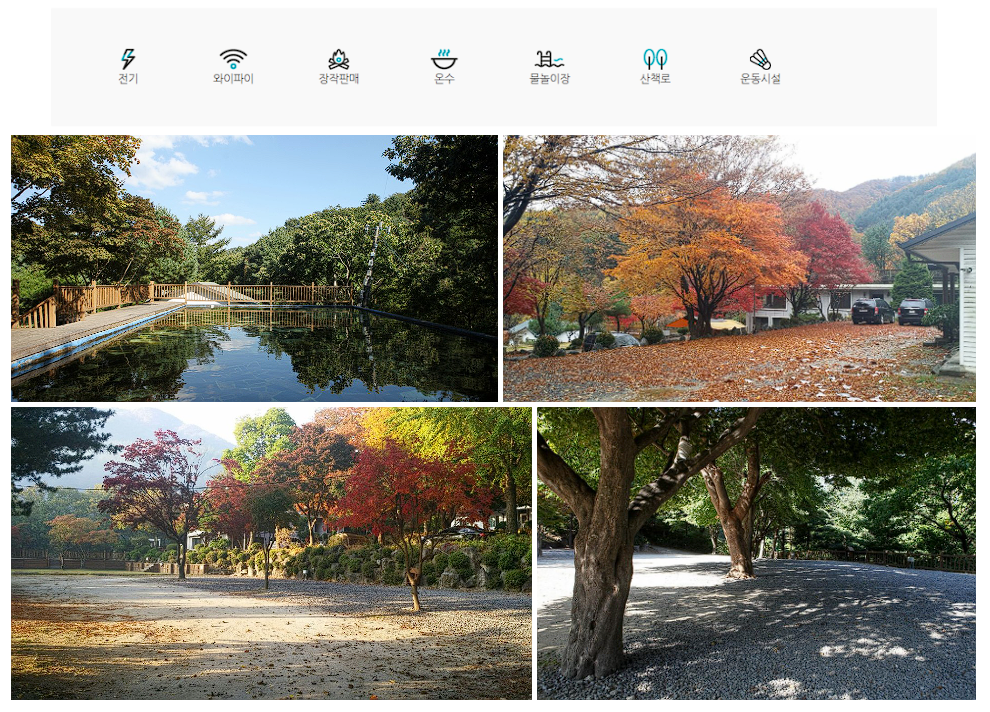Select the 물놀이장 label text
This screenshot has width=990, height=712.
pyautogui.click(x=549, y=79)
